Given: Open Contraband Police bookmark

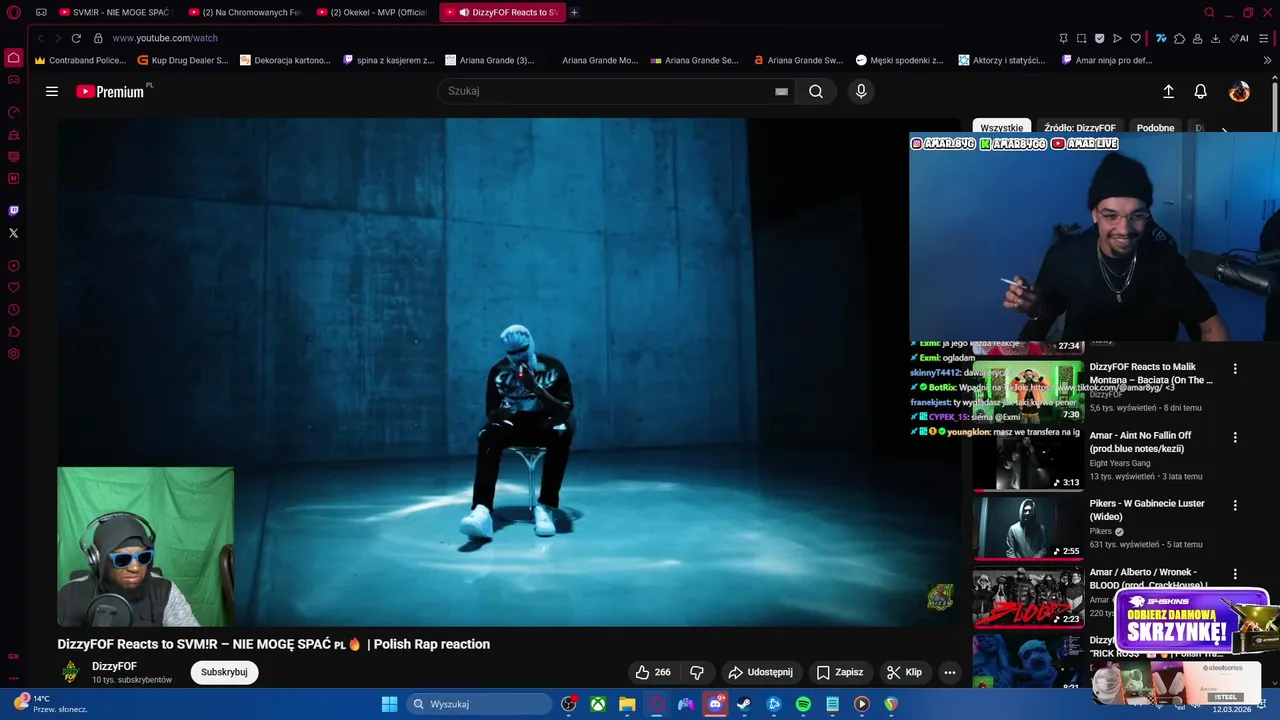Looking at the screenshot, I should (x=80, y=60).
